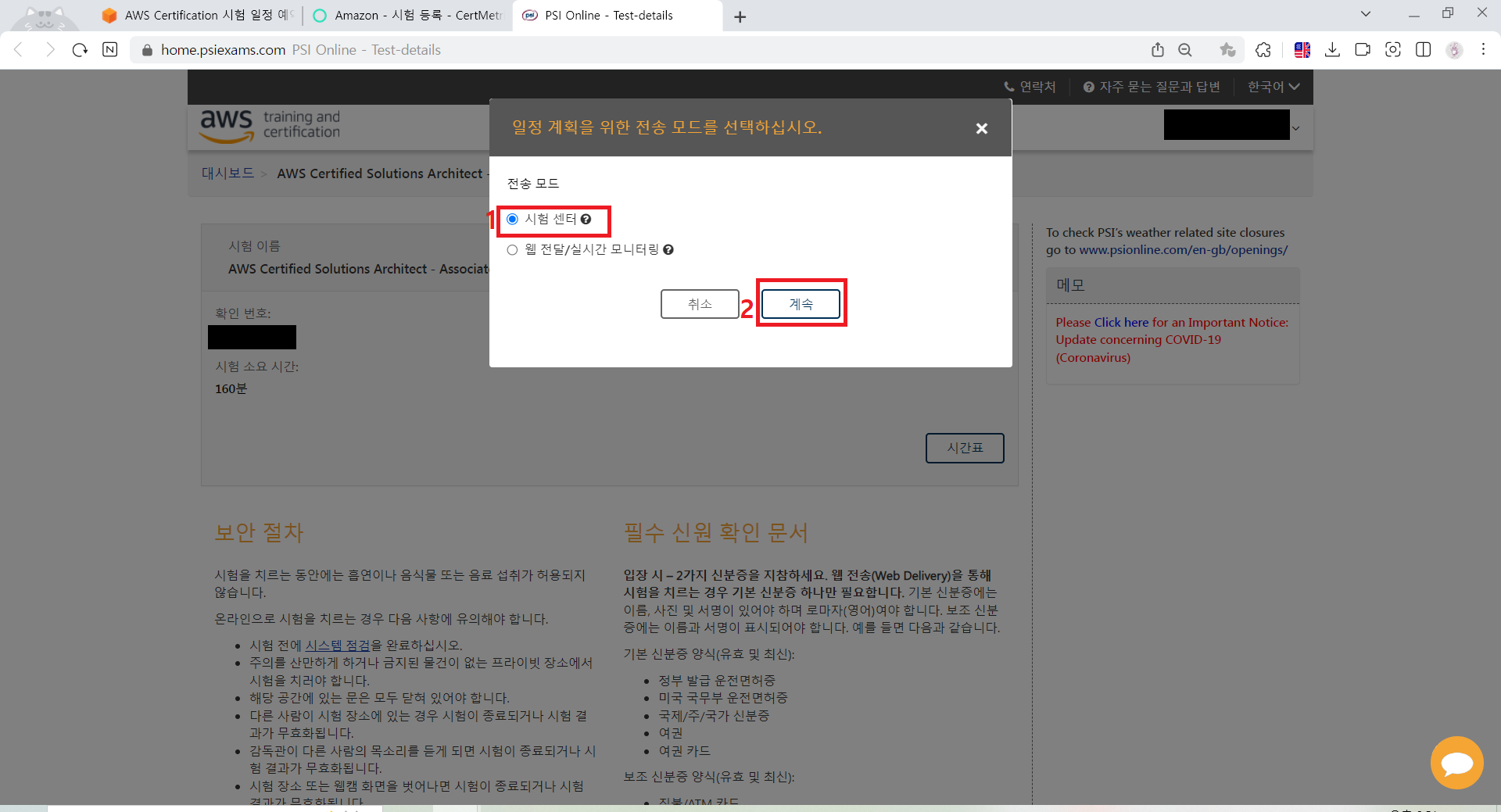This screenshot has width=1501, height=812.
Task: Open a new browser tab
Action: (x=740, y=16)
